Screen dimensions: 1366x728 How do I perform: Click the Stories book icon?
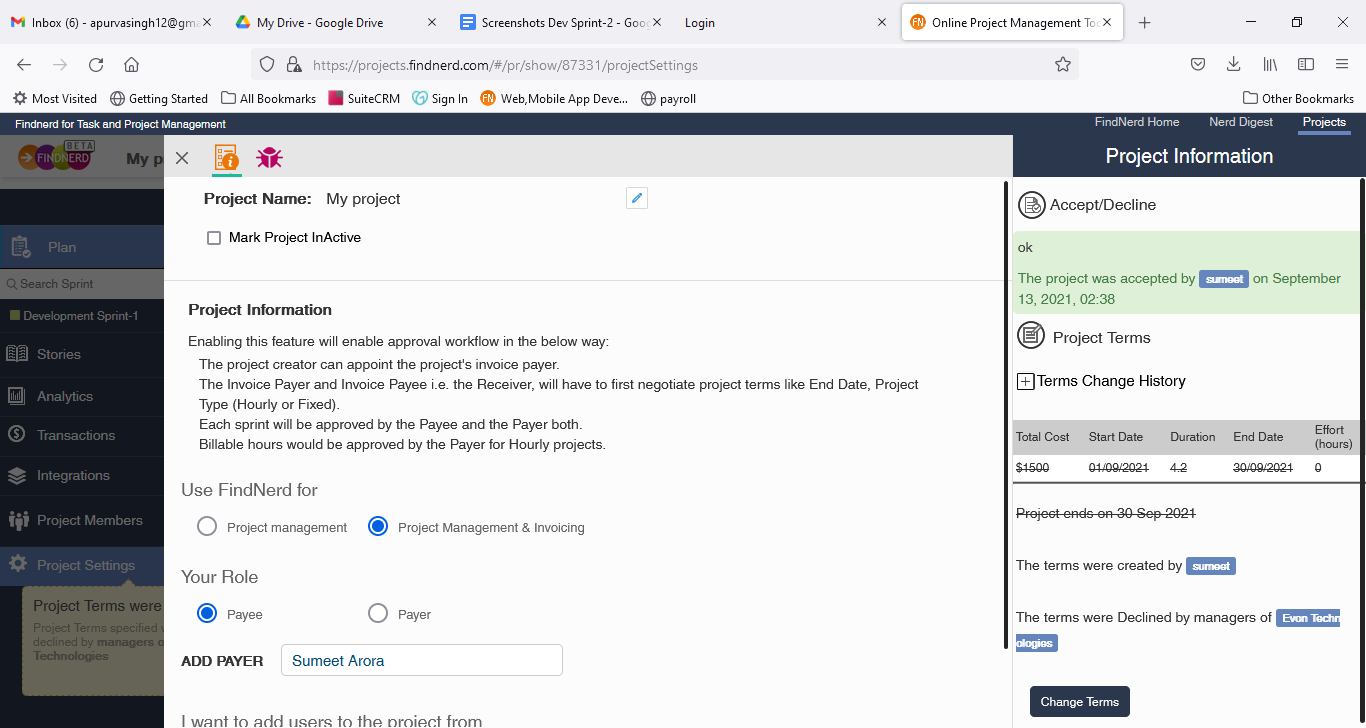pos(17,354)
